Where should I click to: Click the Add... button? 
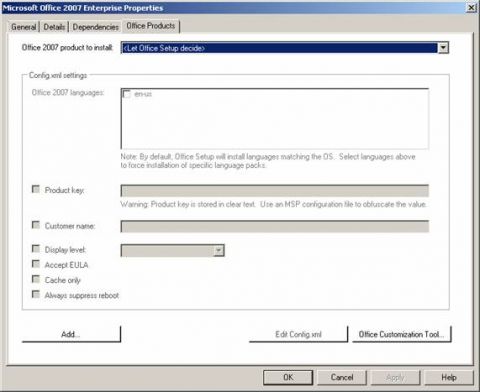pyautogui.click(x=71, y=334)
